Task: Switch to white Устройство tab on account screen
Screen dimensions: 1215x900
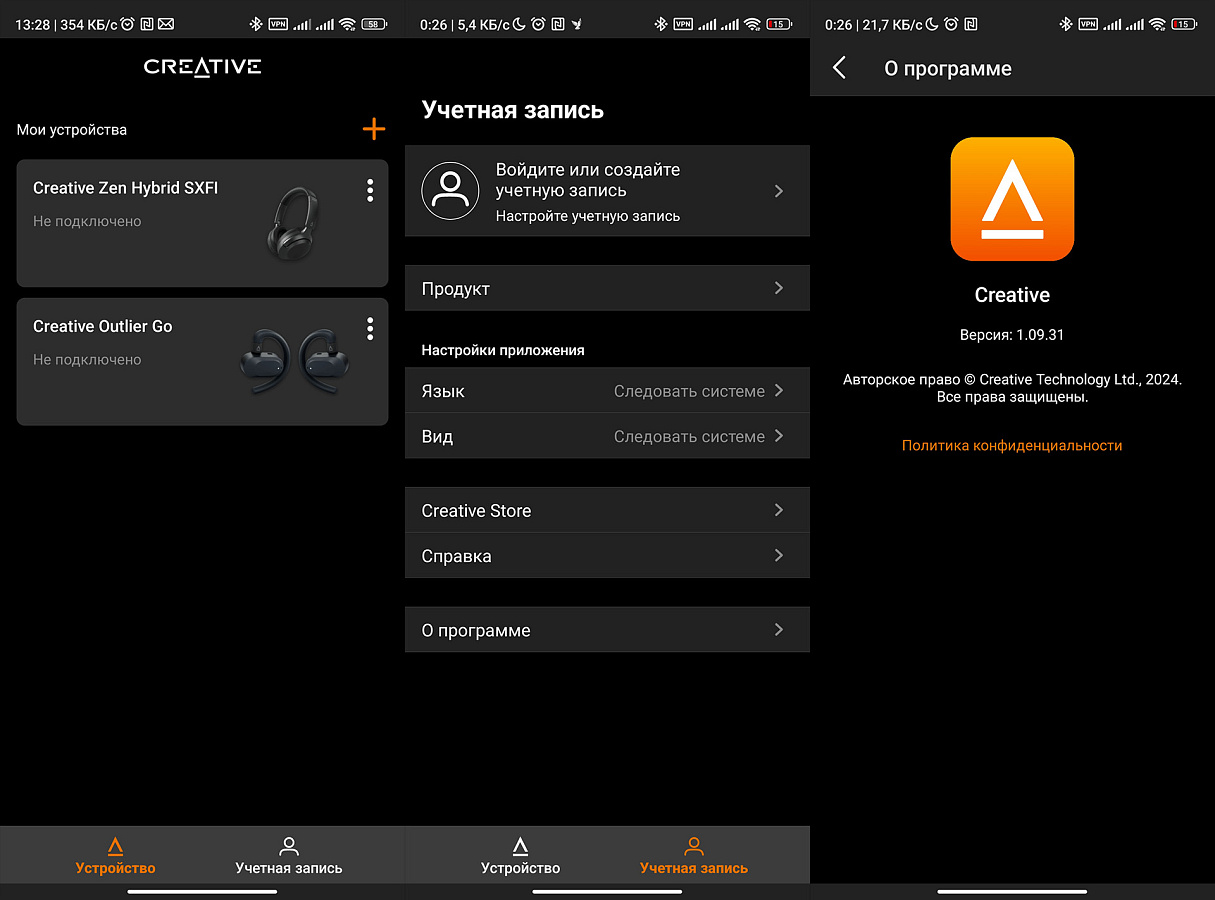Action: [520, 856]
